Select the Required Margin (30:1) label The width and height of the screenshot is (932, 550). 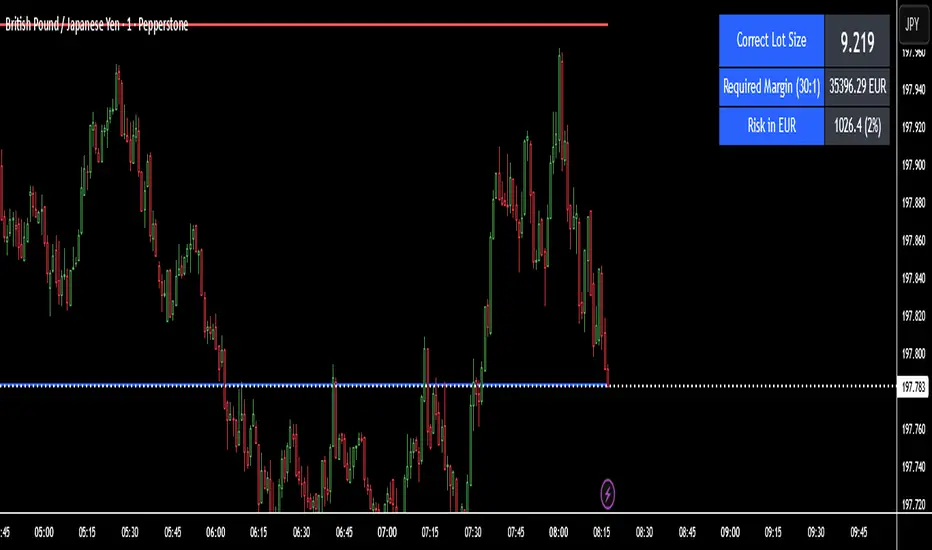(x=771, y=87)
